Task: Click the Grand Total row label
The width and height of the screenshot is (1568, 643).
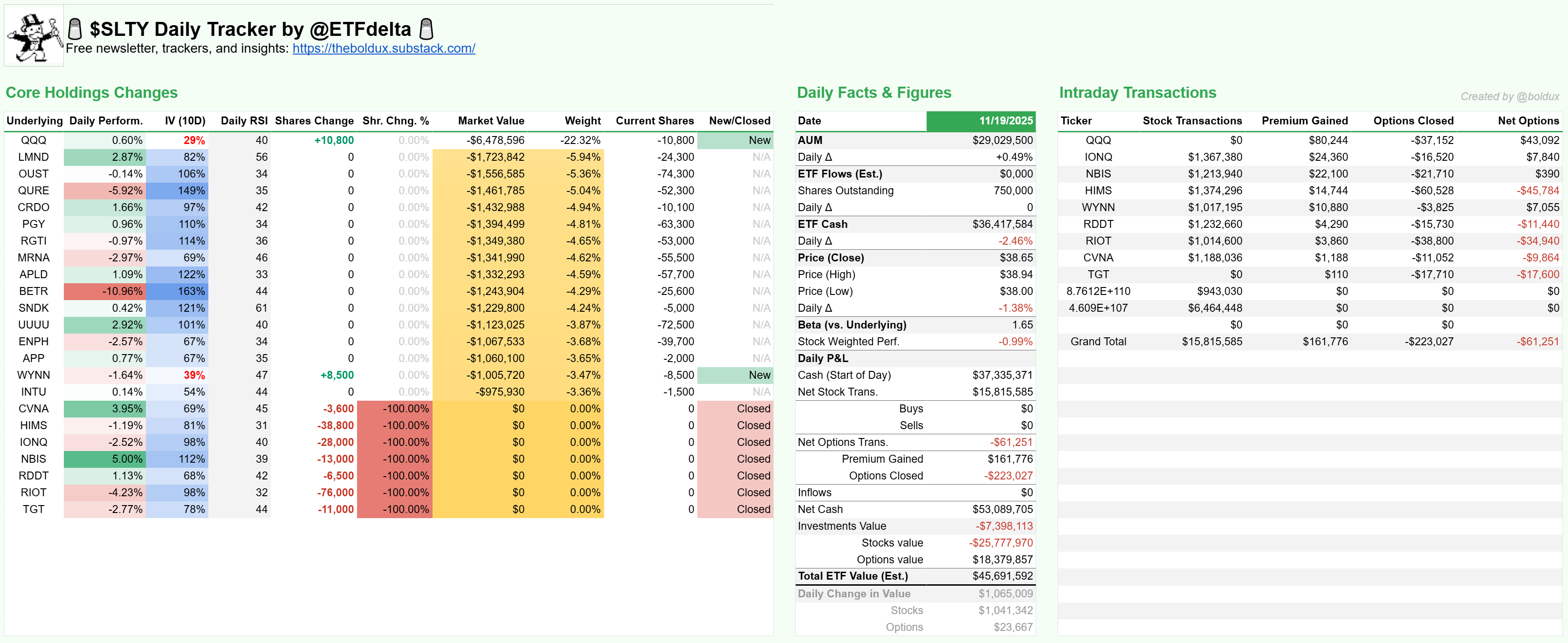Action: (1098, 342)
